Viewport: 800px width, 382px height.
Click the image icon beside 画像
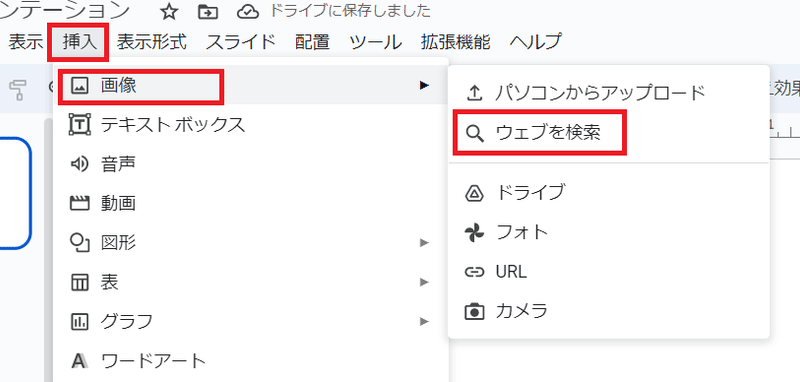[x=79, y=86]
